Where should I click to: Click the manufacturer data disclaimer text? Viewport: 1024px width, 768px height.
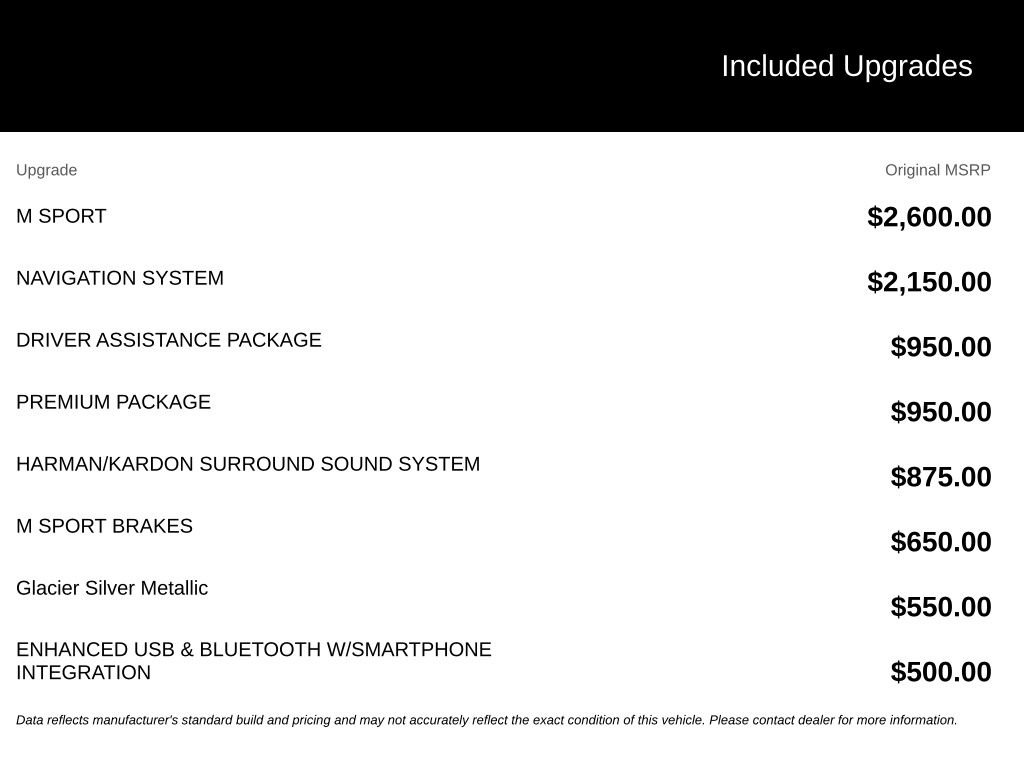pos(487,720)
